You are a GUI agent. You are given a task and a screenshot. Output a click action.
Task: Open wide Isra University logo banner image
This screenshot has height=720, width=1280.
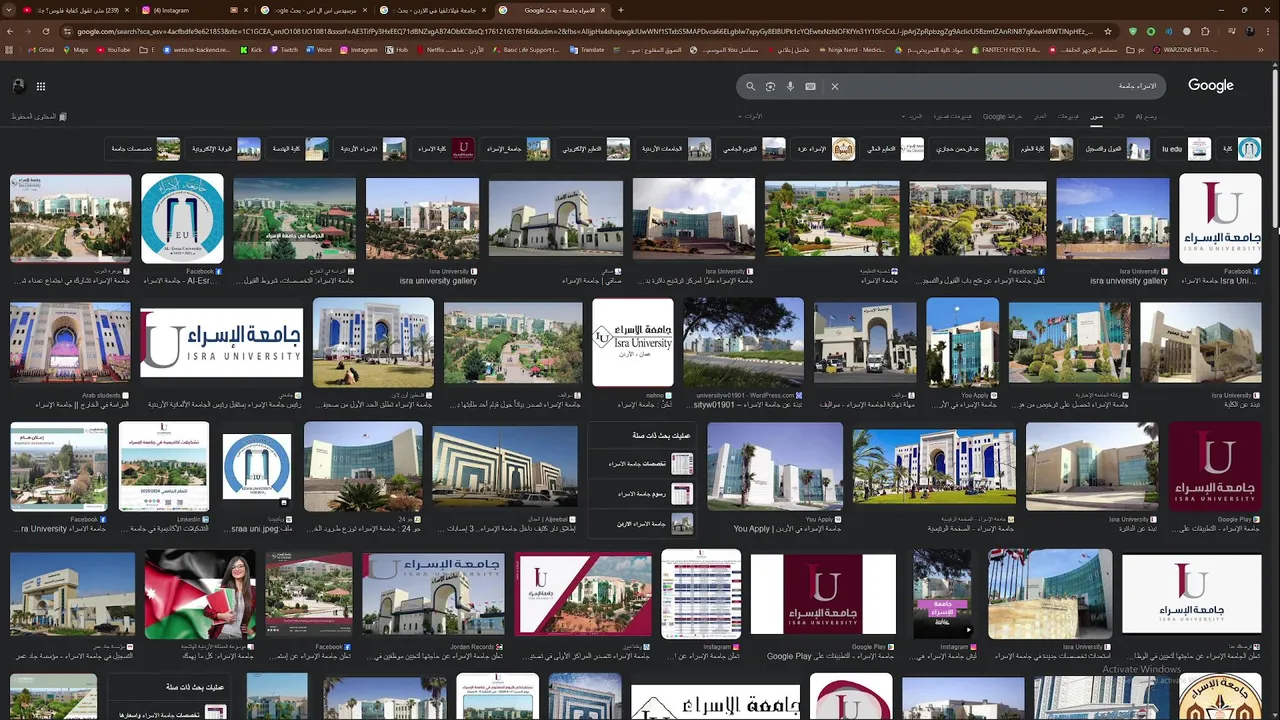click(221, 343)
